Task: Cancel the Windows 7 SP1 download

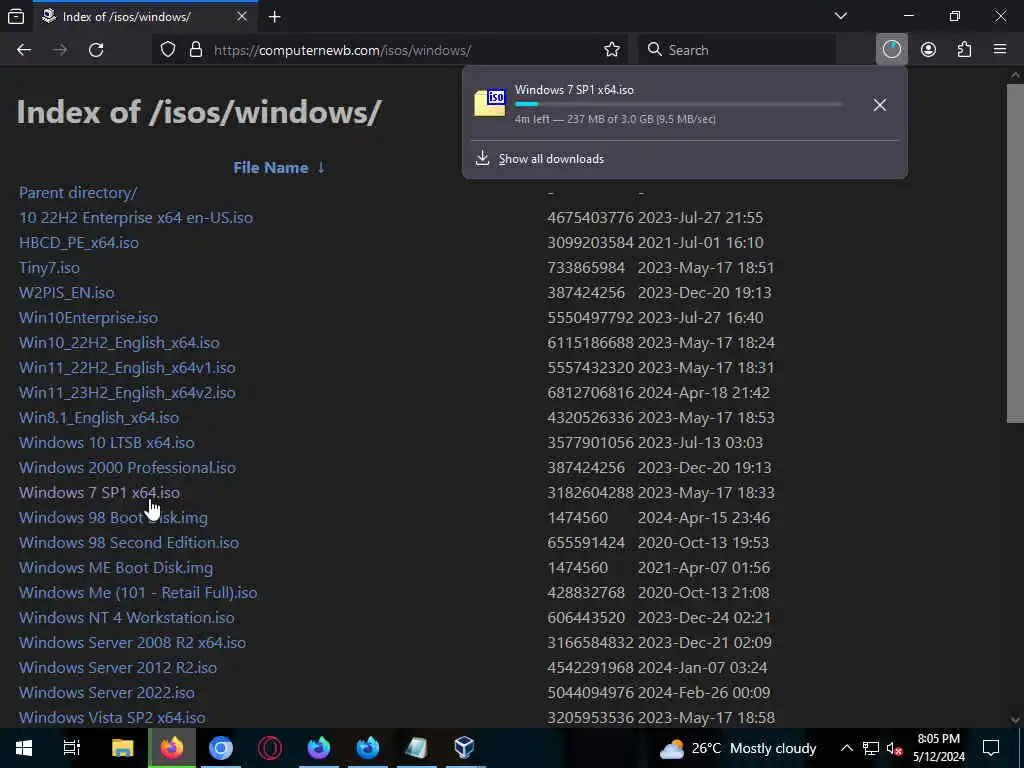Action: (880, 104)
